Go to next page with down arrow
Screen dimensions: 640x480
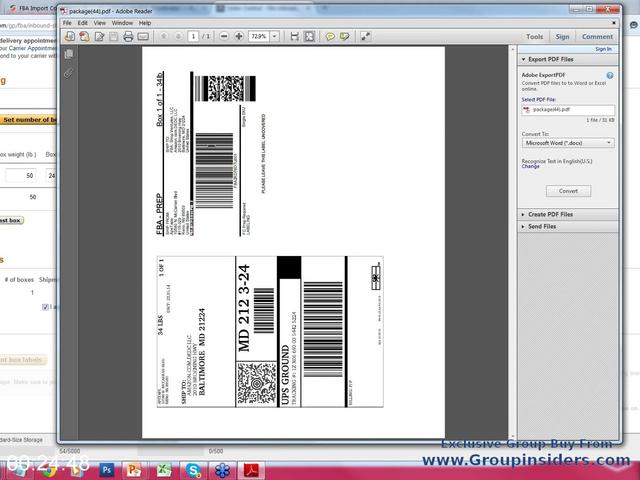coord(178,36)
